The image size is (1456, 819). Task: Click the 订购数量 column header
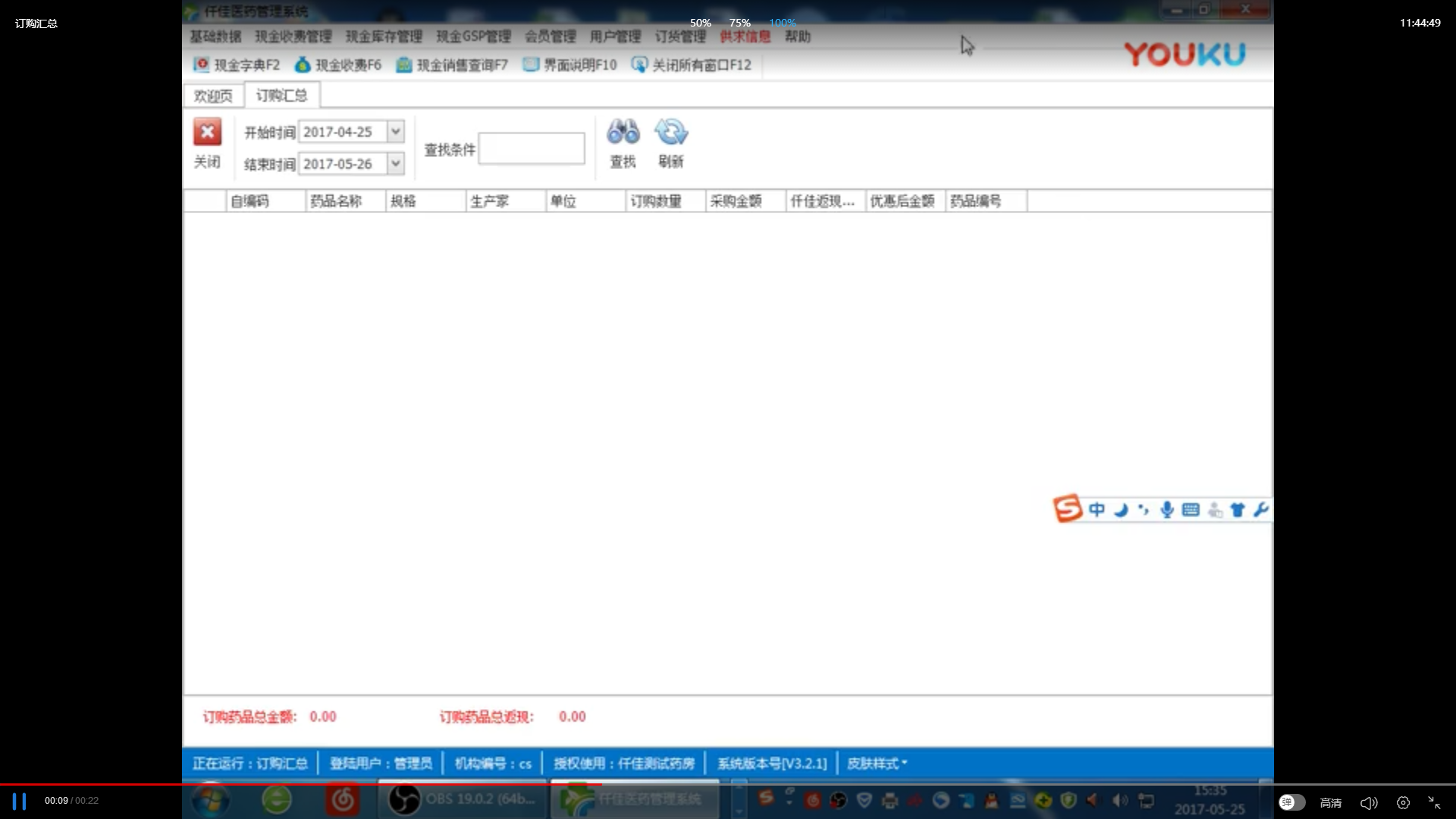coord(666,201)
